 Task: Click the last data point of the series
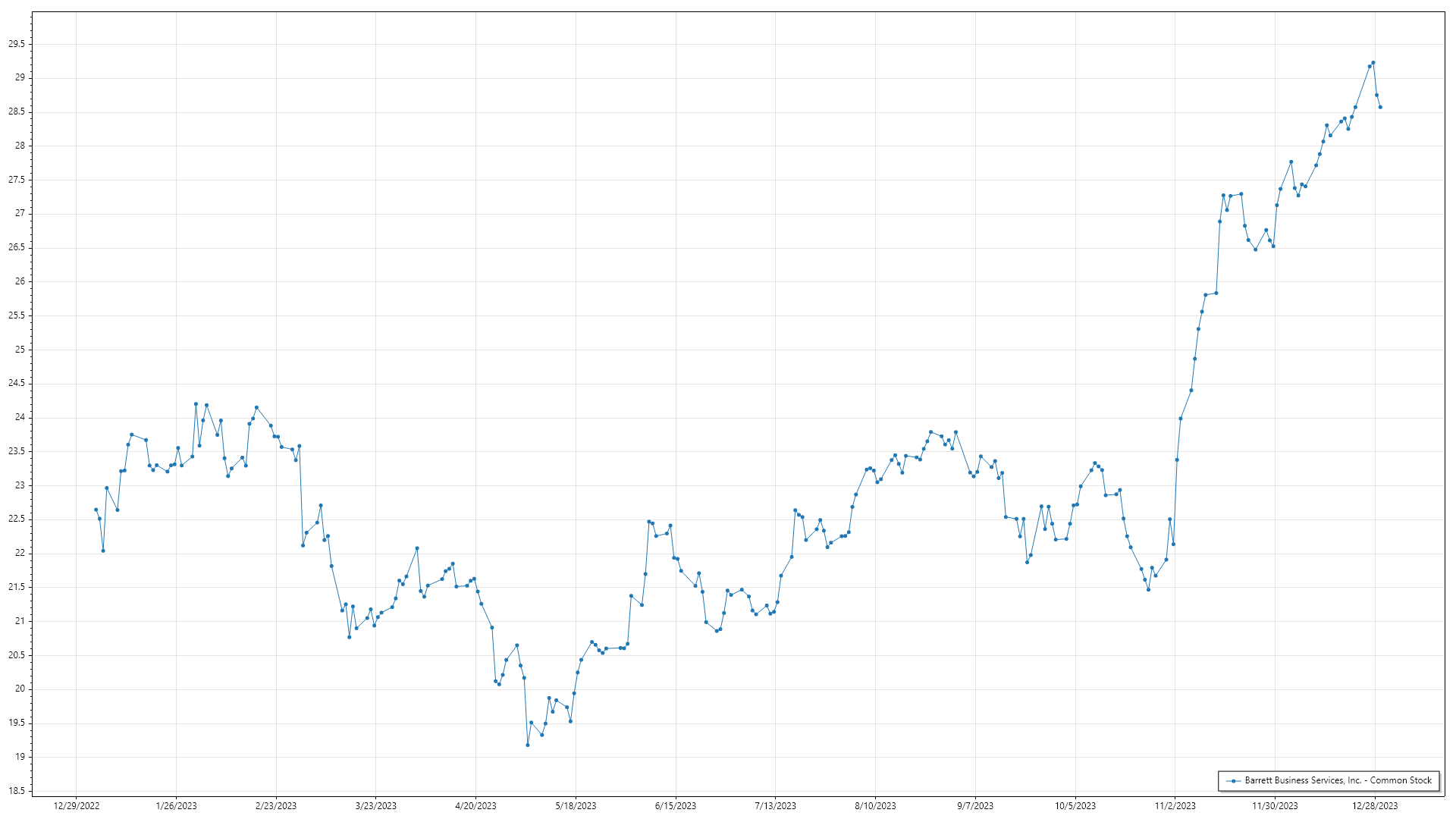pos(1380,107)
